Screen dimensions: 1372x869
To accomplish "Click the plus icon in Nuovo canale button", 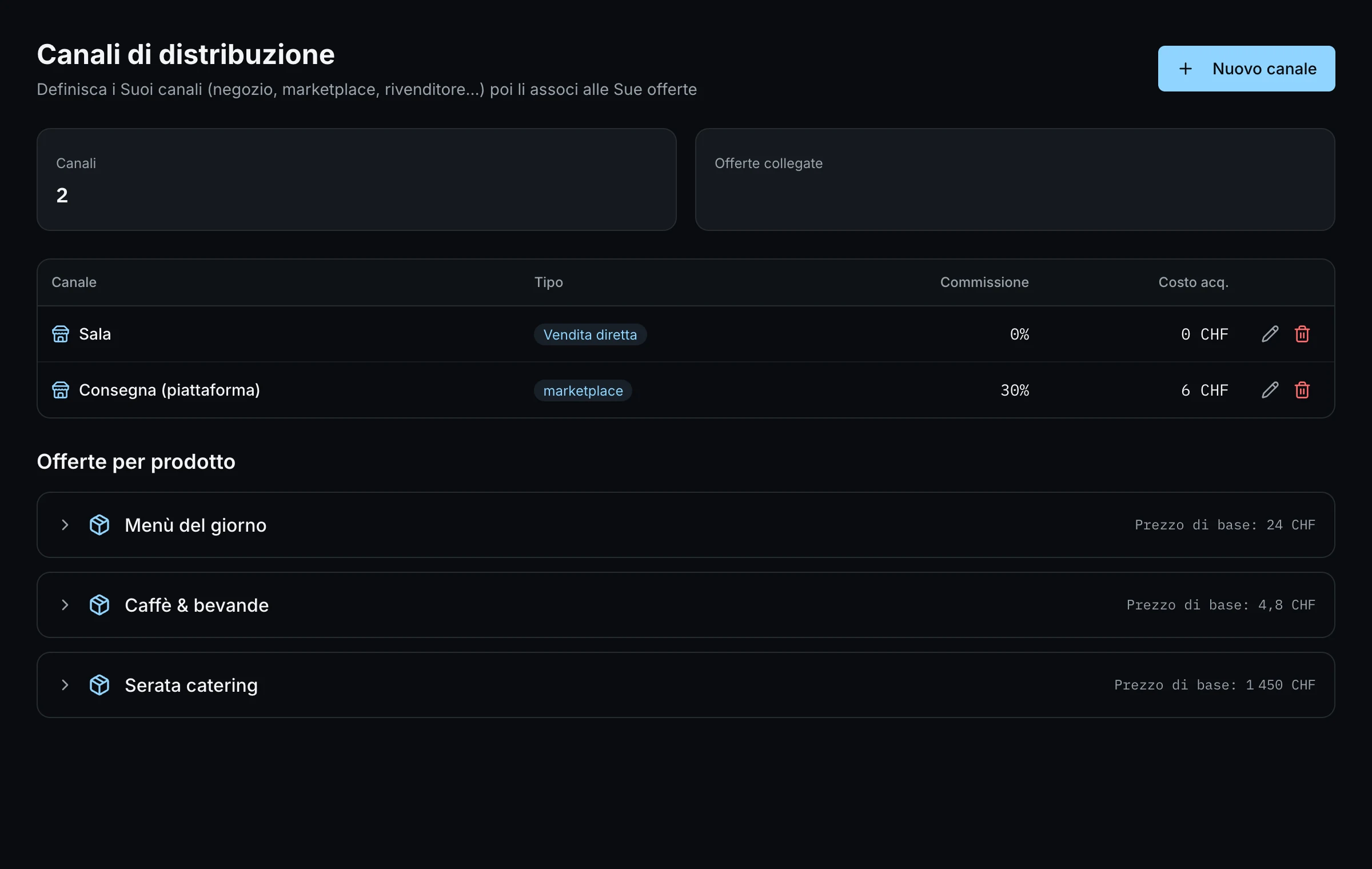I will [1186, 69].
